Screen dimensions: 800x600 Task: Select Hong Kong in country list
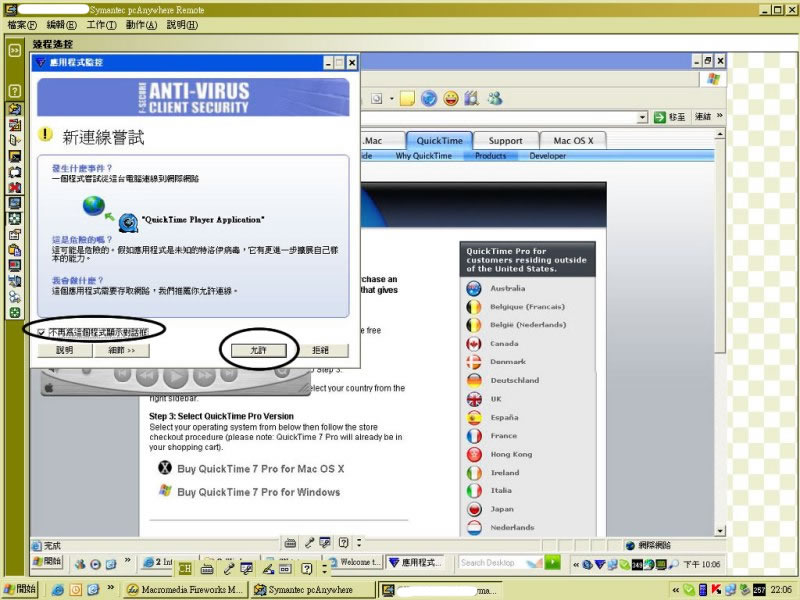(x=511, y=454)
